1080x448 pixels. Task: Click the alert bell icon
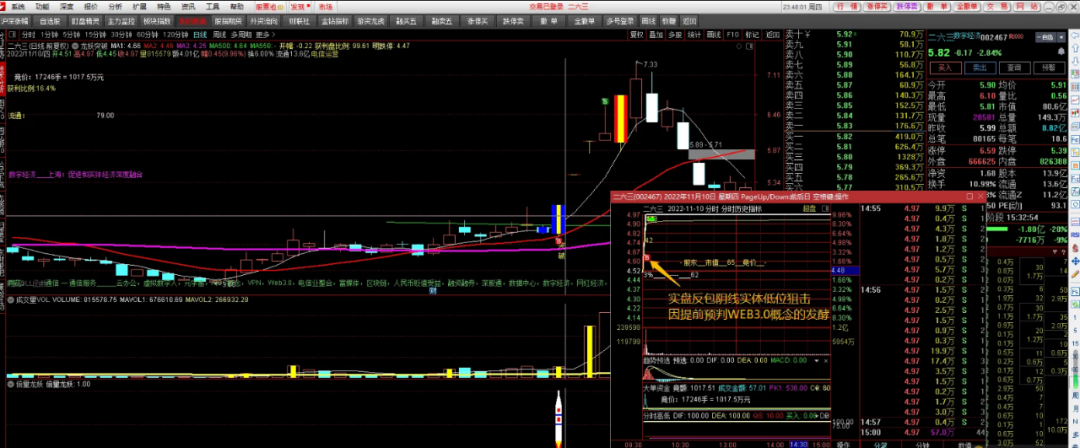pos(1061,51)
